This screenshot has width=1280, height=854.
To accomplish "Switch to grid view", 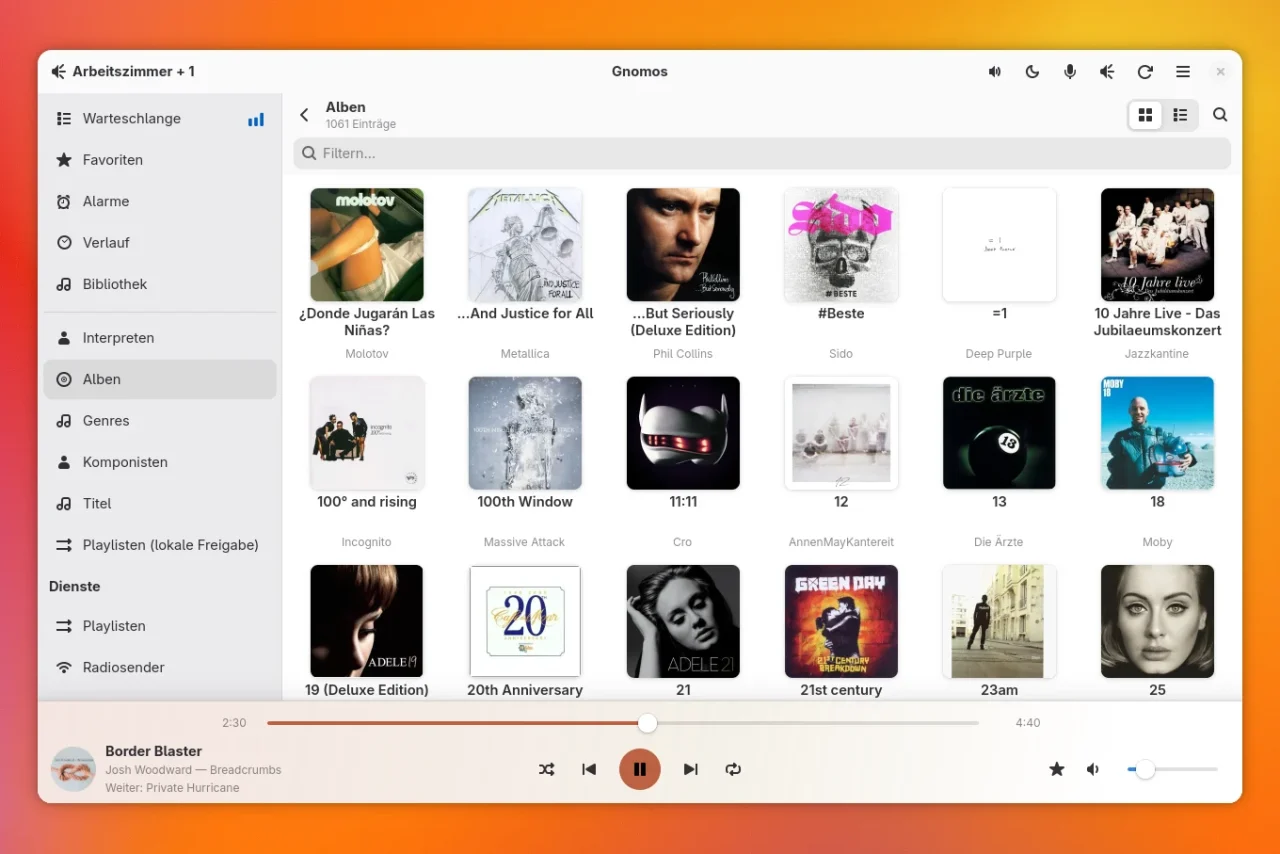I will (1146, 115).
